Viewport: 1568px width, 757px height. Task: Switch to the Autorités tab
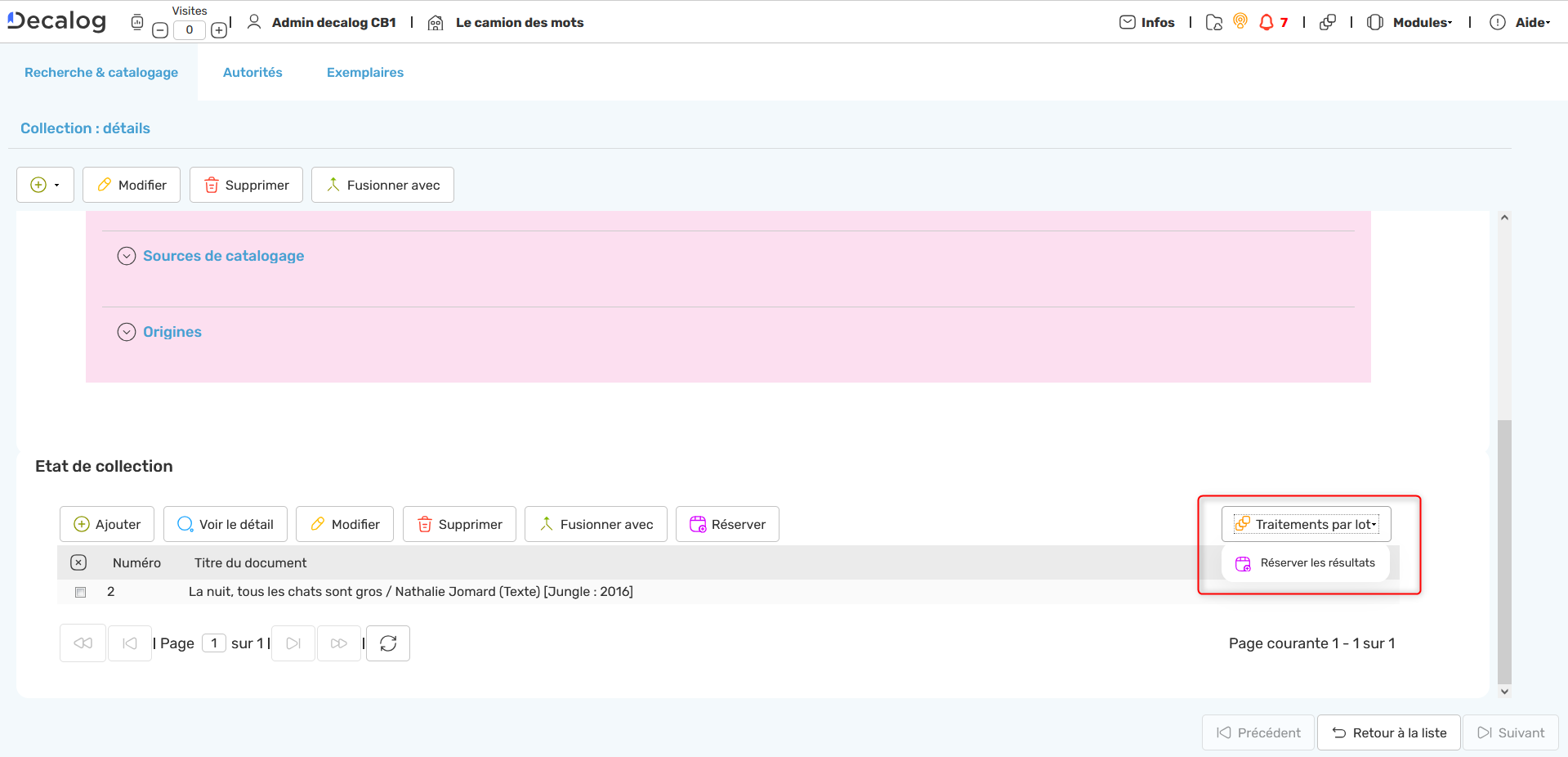[252, 72]
